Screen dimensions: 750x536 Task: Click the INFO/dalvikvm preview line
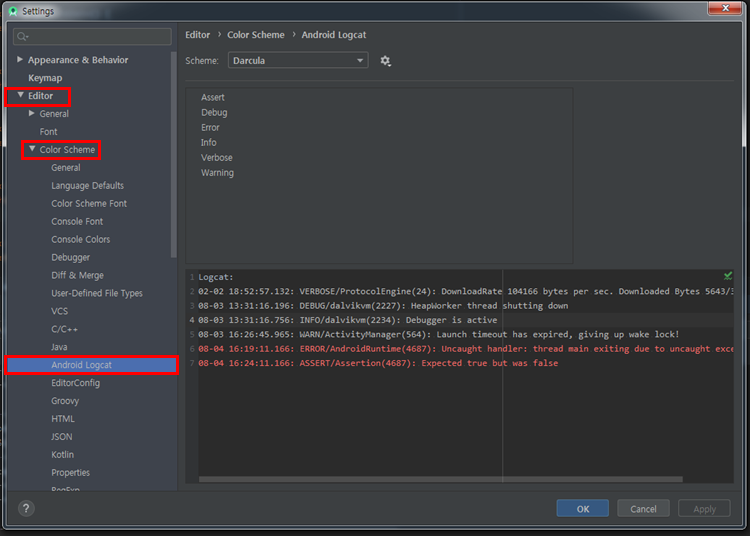pyautogui.click(x=348, y=320)
